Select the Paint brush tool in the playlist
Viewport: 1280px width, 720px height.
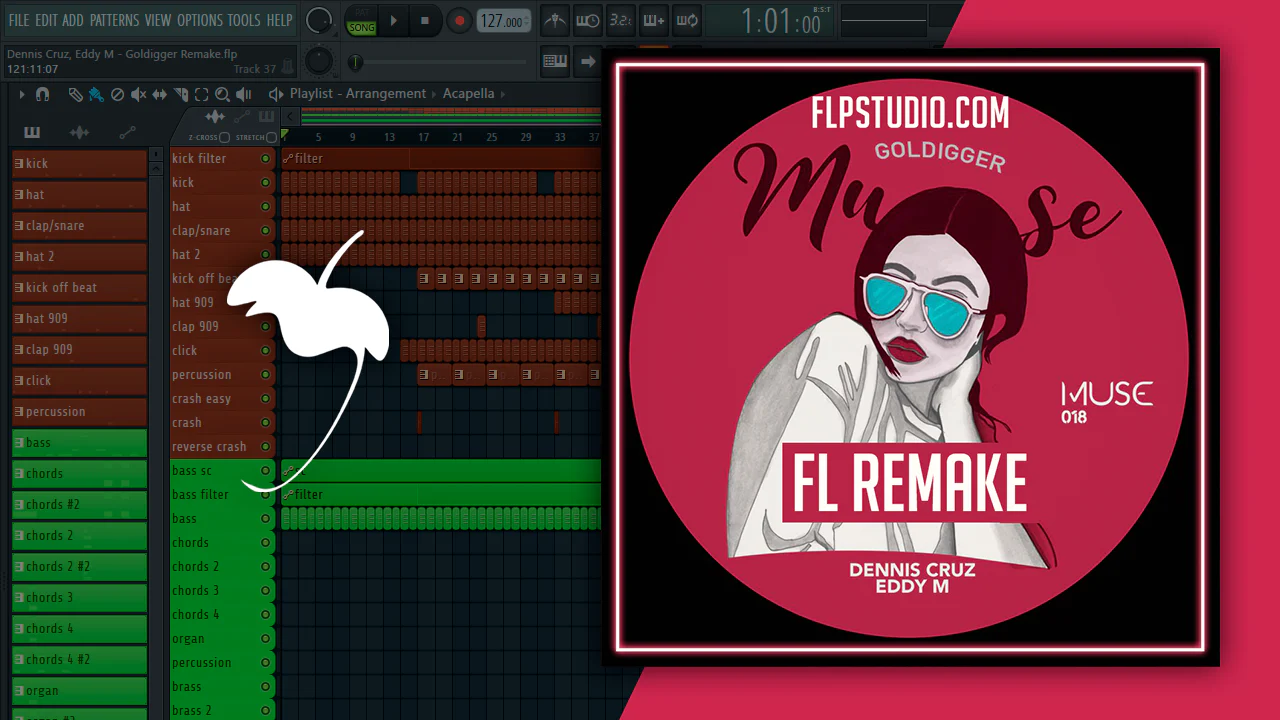95,94
